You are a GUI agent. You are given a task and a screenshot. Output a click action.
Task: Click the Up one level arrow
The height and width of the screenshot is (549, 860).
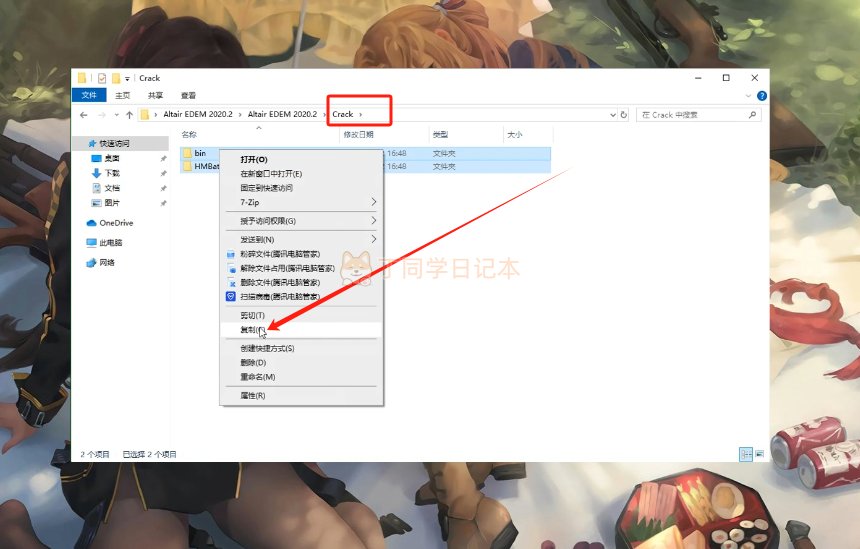pyautogui.click(x=129, y=115)
